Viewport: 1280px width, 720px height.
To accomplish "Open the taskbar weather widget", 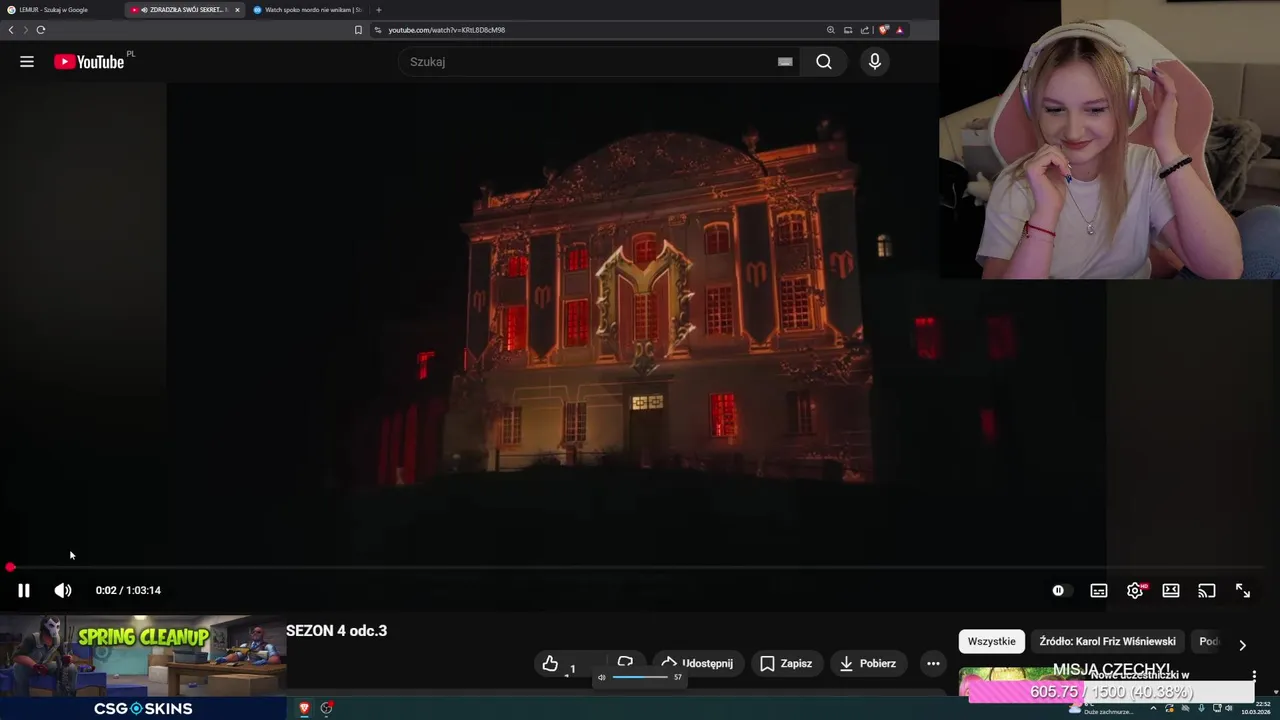I will (x=1102, y=708).
